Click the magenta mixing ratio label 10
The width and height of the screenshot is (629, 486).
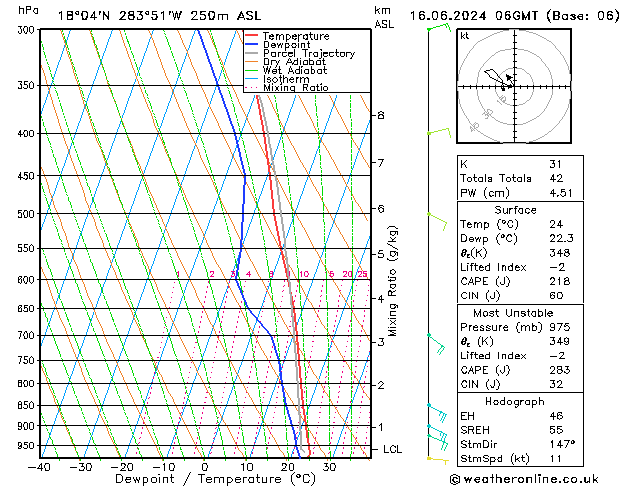tap(304, 274)
